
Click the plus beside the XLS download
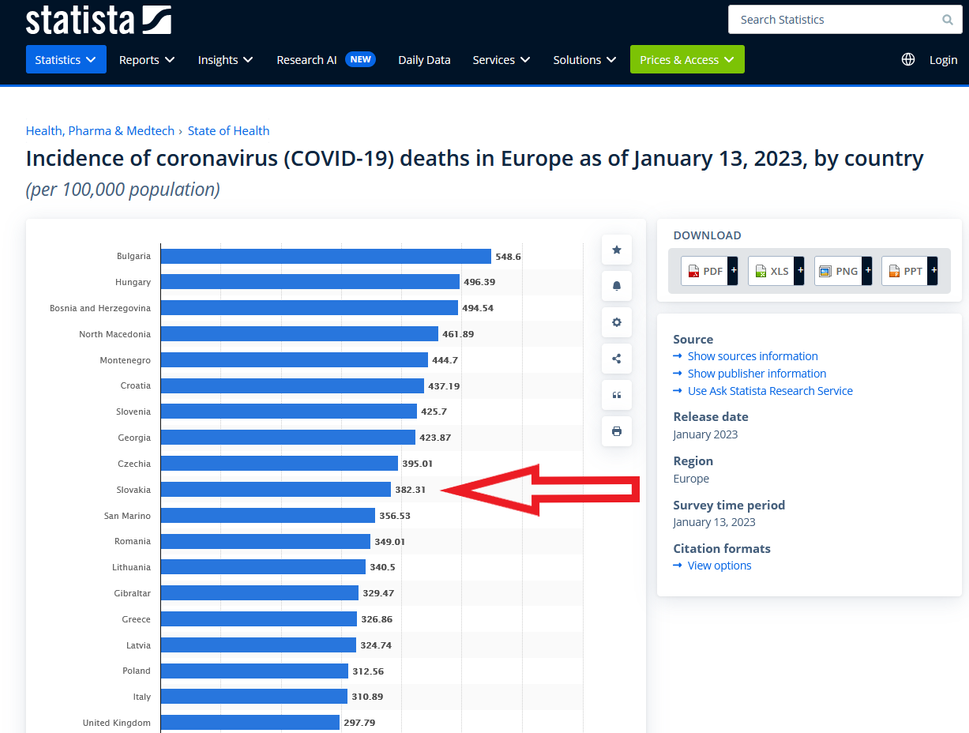coord(800,271)
